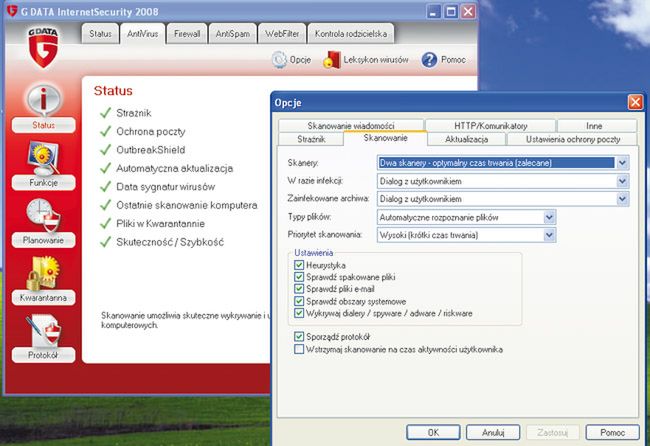Open Pomoc help question mark icon
The width and height of the screenshot is (650, 446).
pyautogui.click(x=429, y=60)
